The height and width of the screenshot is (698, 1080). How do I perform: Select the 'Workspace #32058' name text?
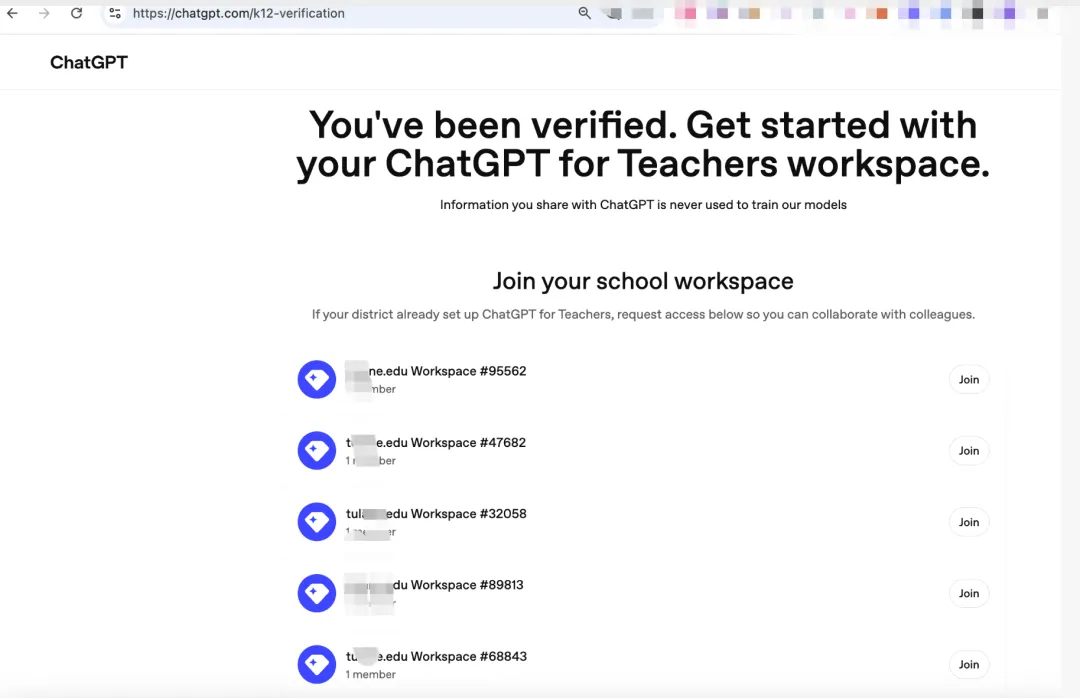[468, 514]
